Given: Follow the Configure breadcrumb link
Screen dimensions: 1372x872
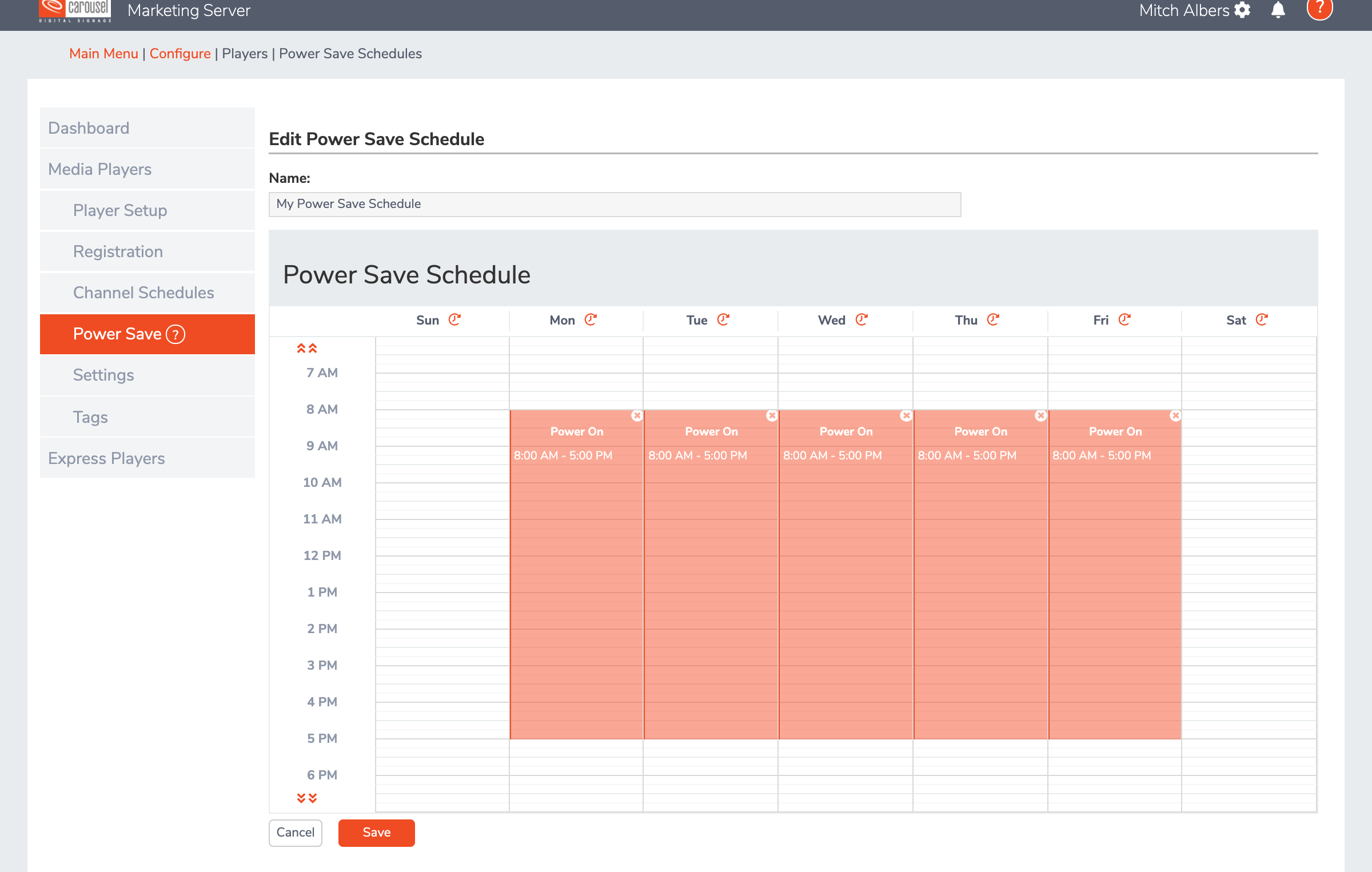Looking at the screenshot, I should point(180,54).
